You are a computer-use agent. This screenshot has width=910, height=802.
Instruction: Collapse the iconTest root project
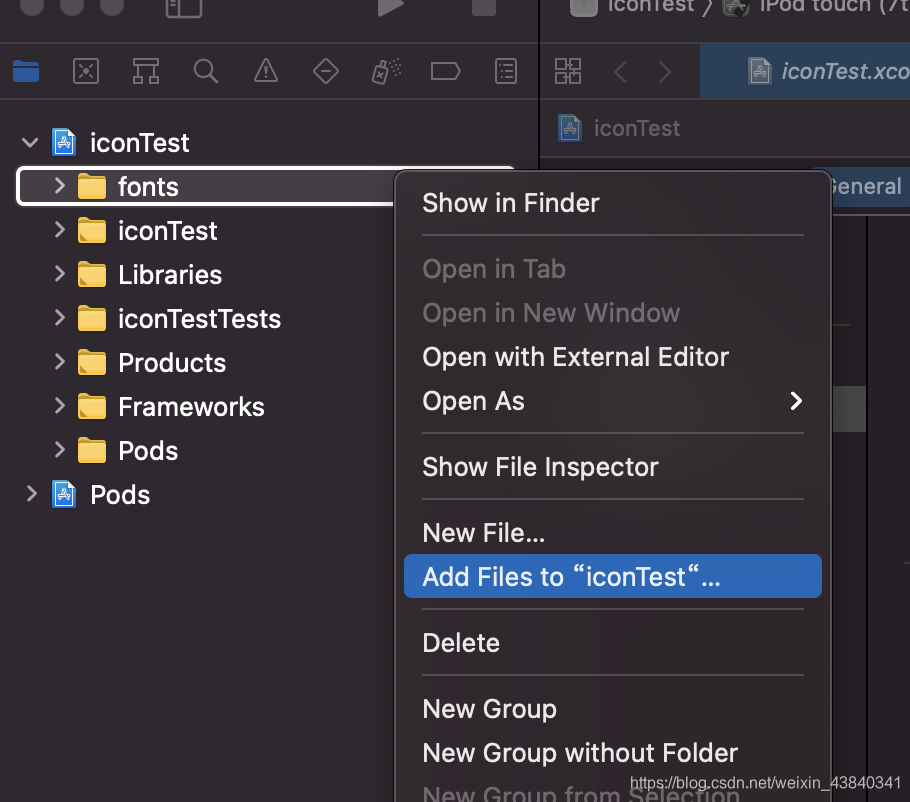[32, 143]
